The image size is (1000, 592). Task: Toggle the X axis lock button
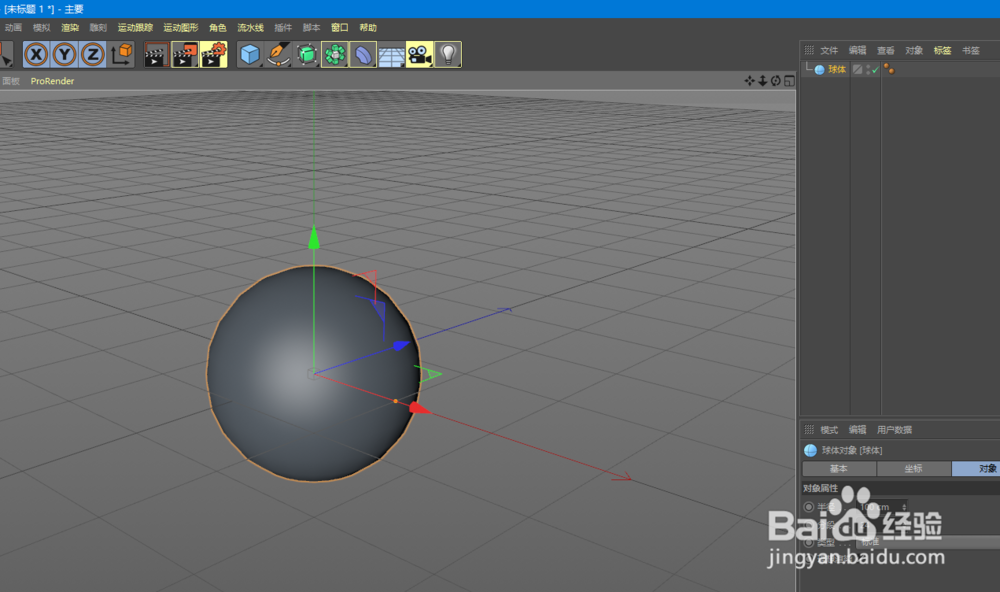(x=36, y=54)
